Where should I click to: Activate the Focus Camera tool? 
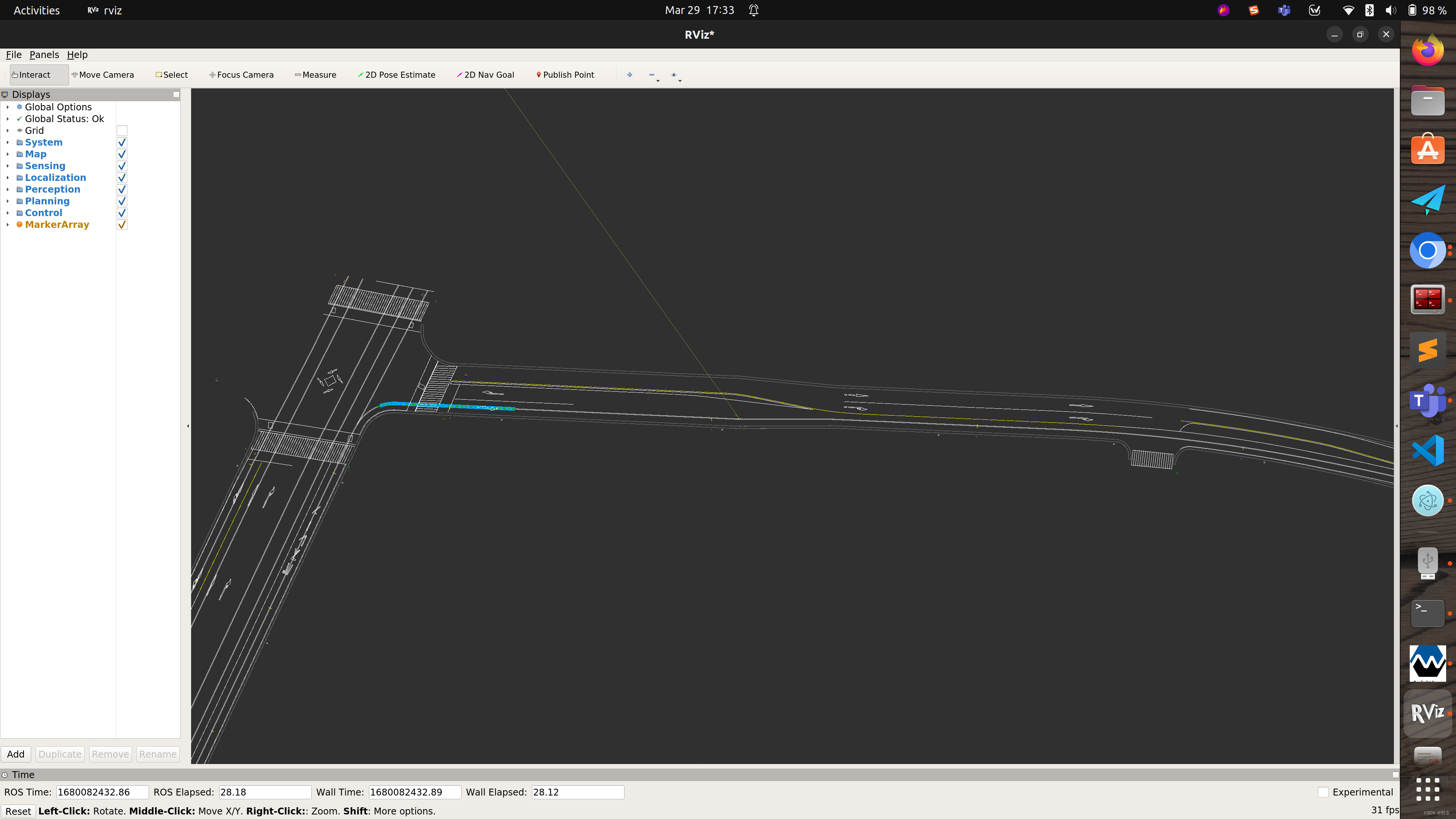[242, 75]
